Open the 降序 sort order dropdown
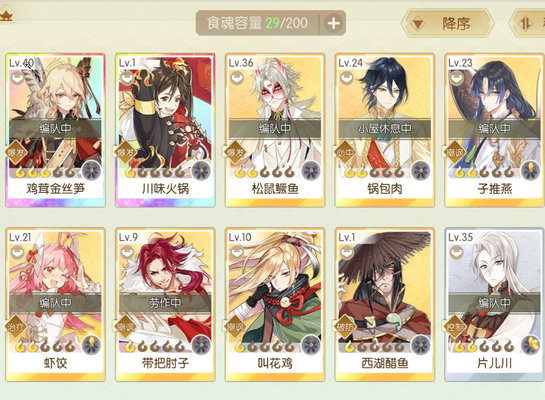The width and height of the screenshot is (545, 400). click(448, 24)
